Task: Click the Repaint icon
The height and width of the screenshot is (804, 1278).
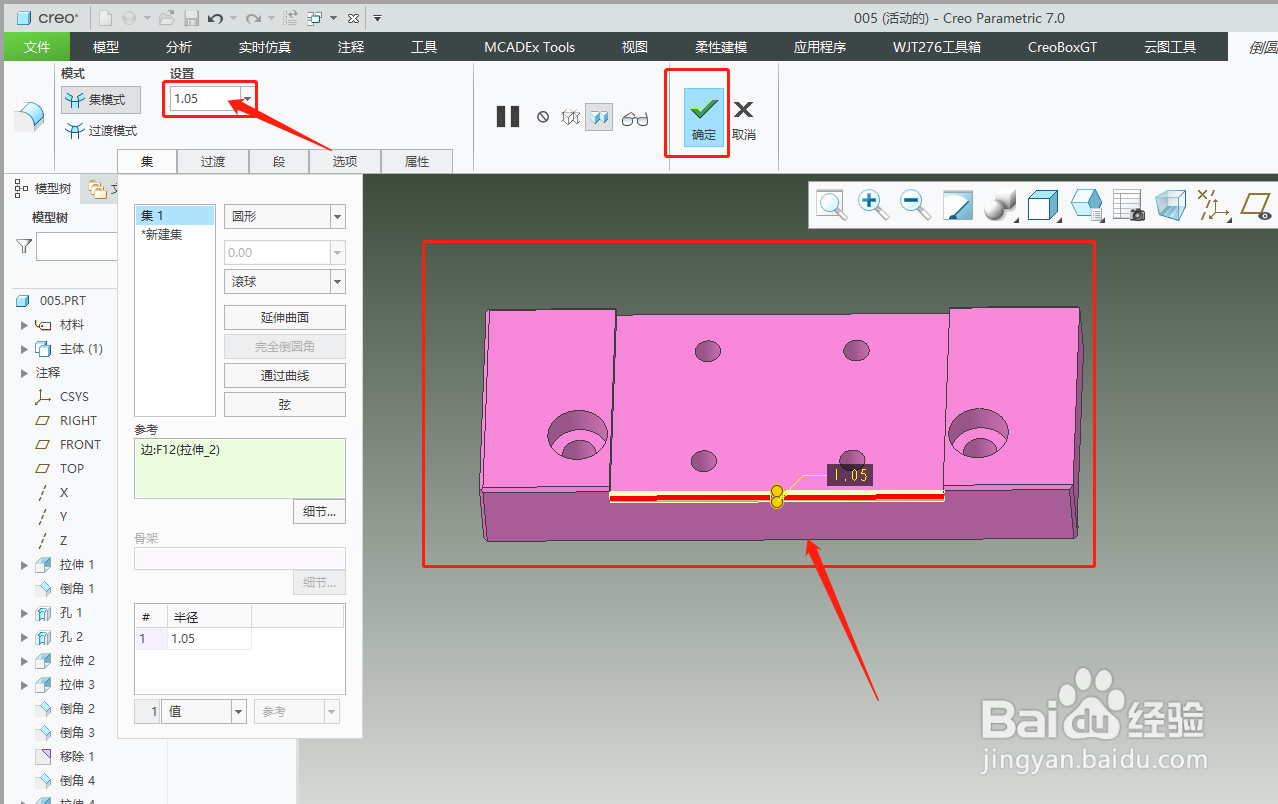Action: tap(958, 205)
